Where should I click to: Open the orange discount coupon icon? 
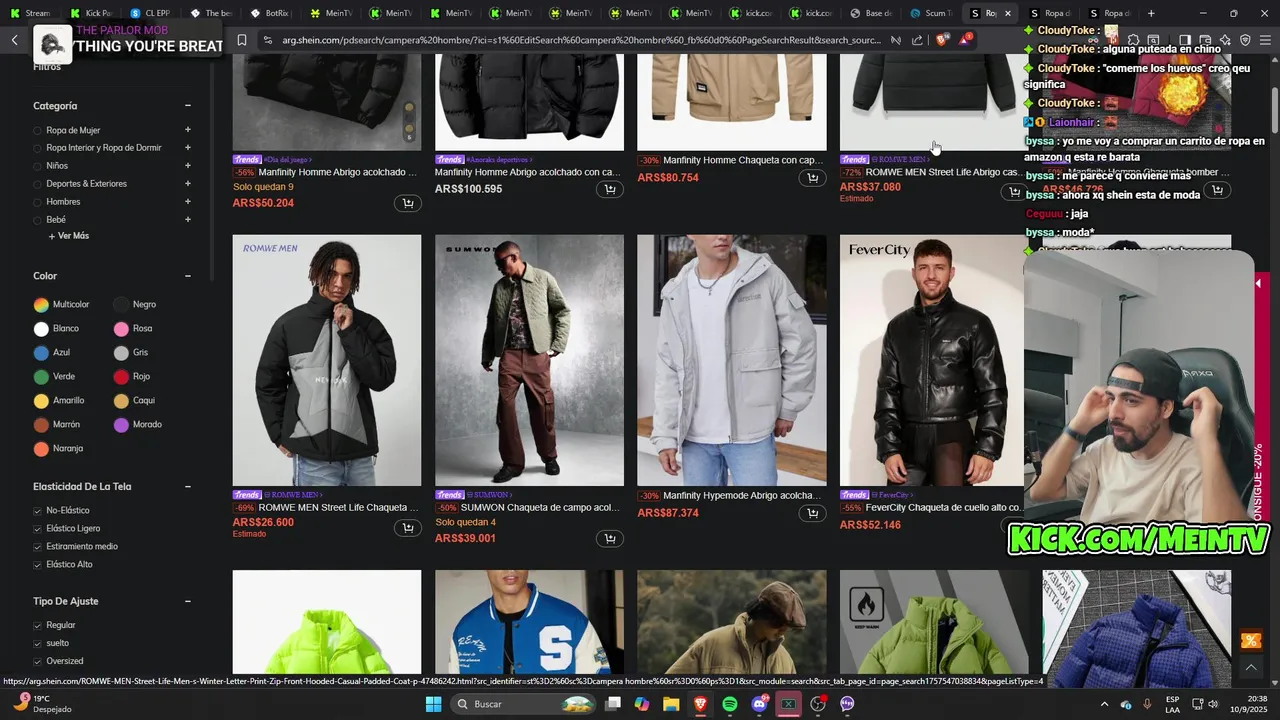1250,640
